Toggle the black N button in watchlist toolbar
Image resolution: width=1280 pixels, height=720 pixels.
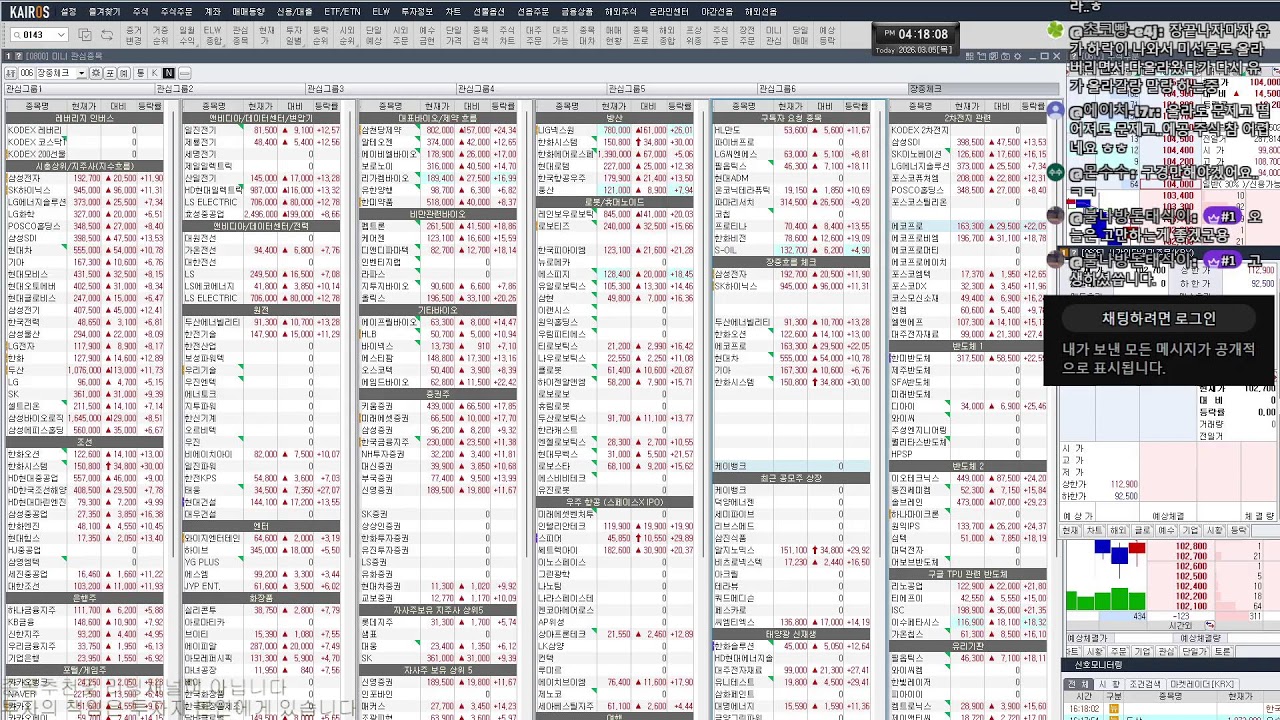[168, 73]
